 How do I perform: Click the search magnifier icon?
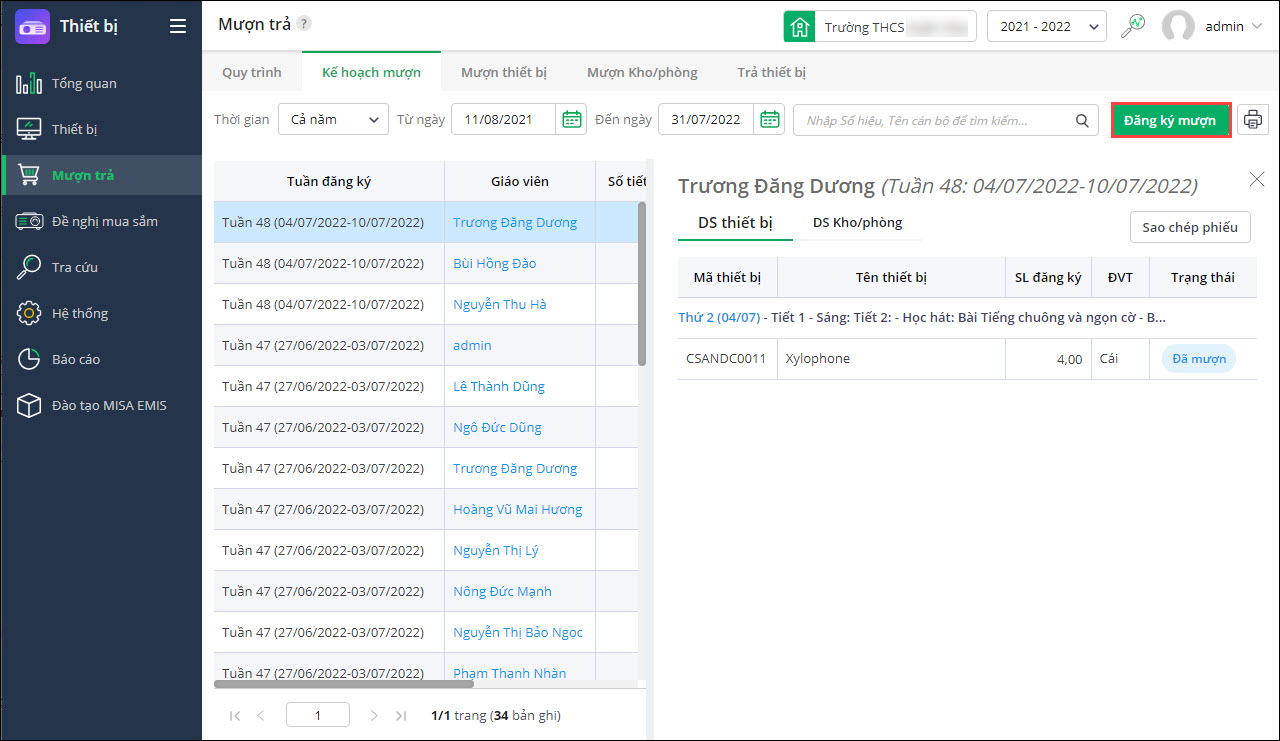coord(1082,120)
